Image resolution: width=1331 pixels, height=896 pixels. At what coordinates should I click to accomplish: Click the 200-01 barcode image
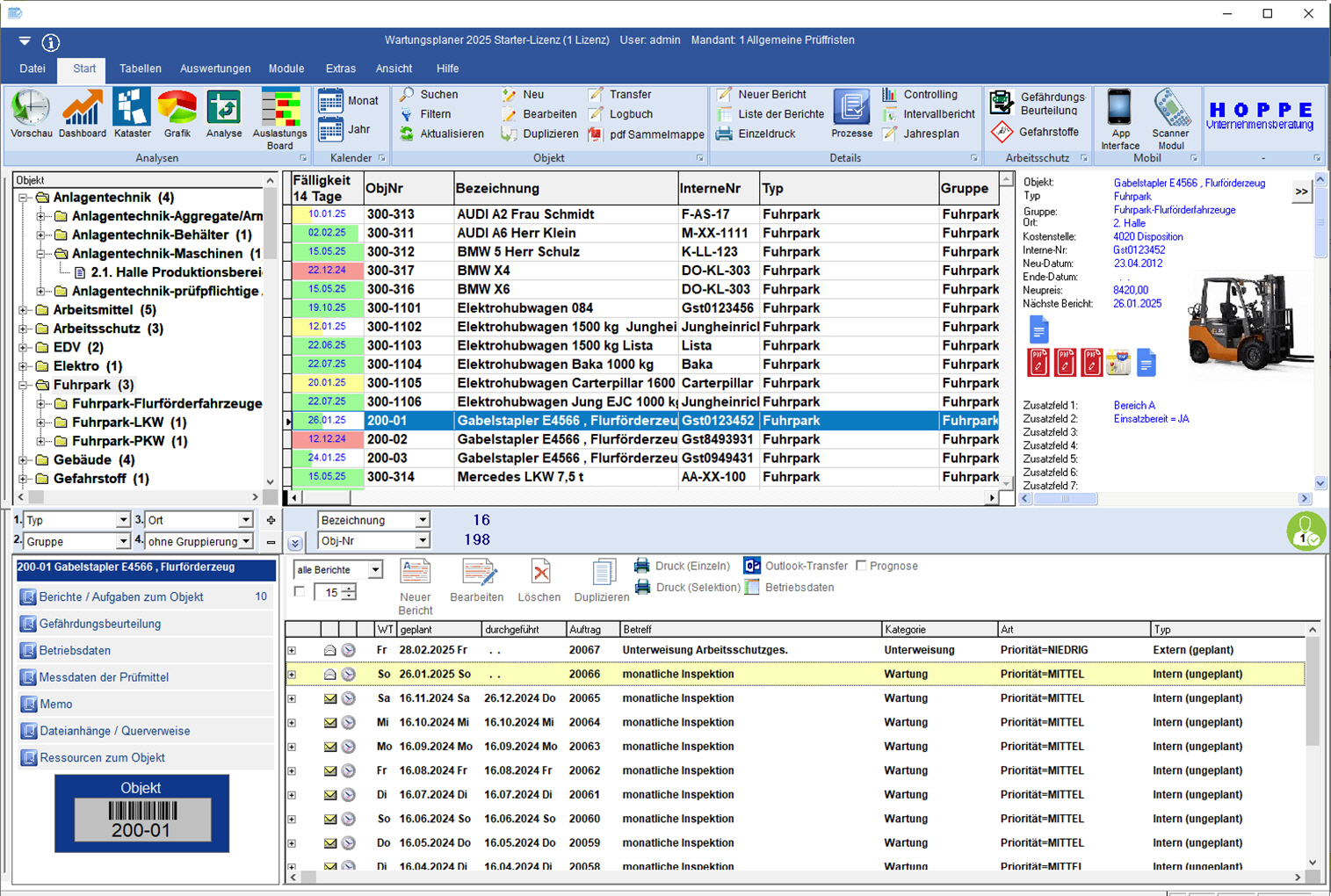(x=142, y=821)
